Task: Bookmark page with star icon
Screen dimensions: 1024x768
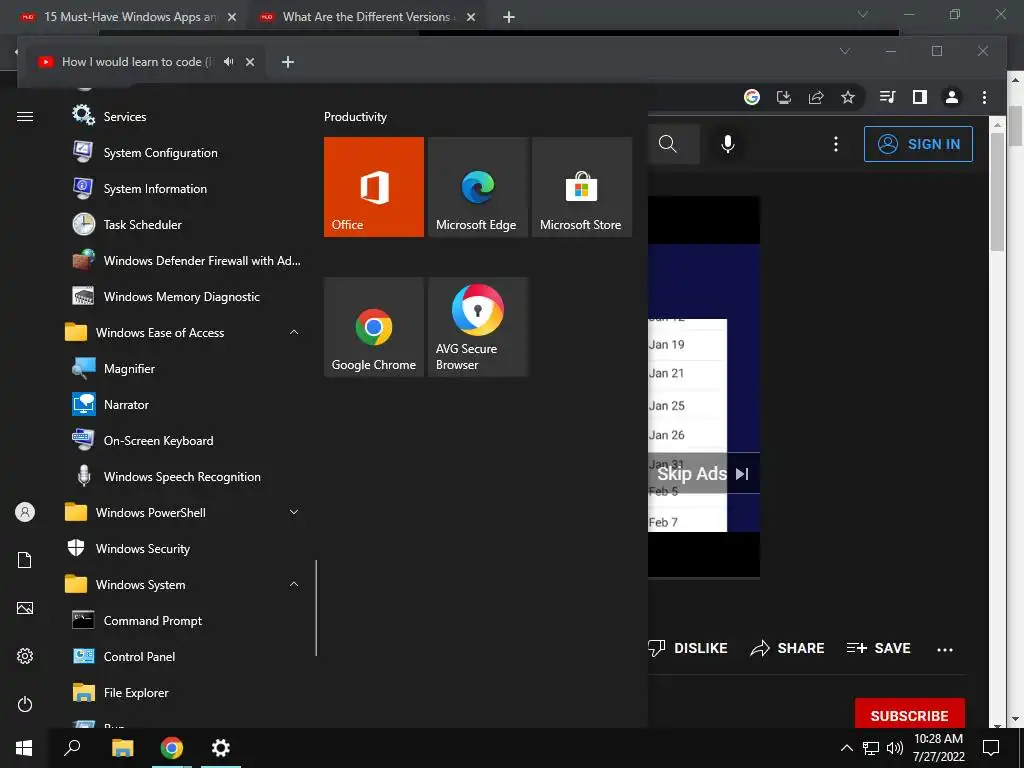Action: pyautogui.click(x=848, y=97)
